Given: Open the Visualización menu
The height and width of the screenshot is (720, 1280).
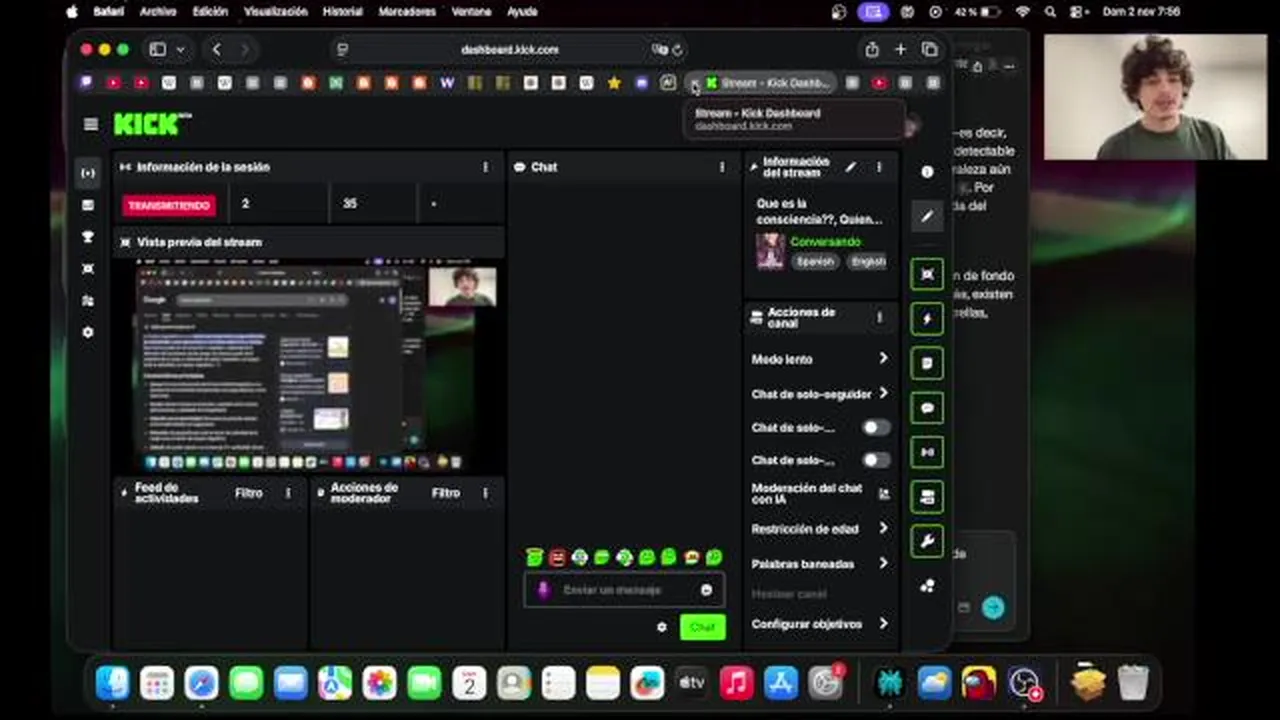Looking at the screenshot, I should pos(276,12).
